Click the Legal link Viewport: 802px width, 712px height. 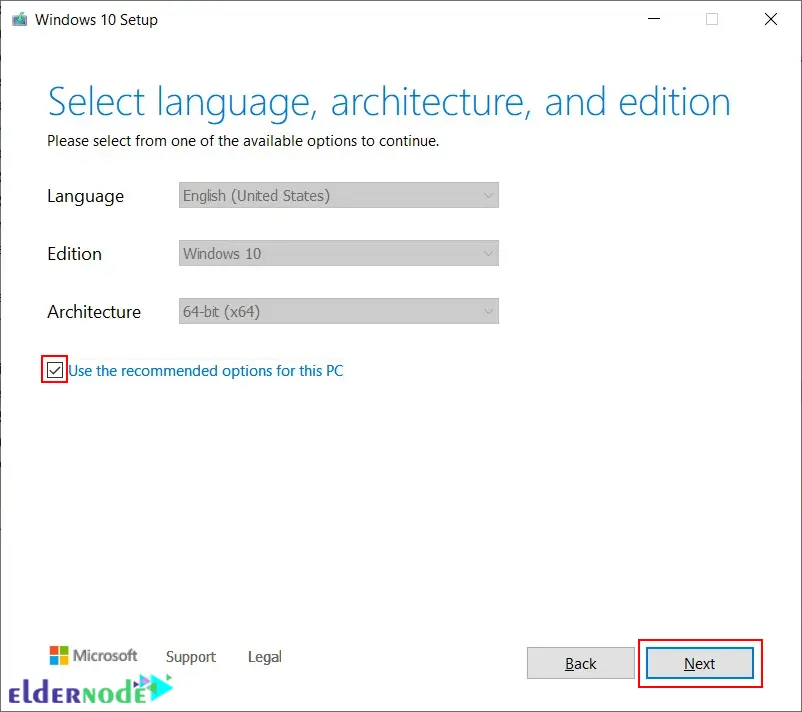263,657
